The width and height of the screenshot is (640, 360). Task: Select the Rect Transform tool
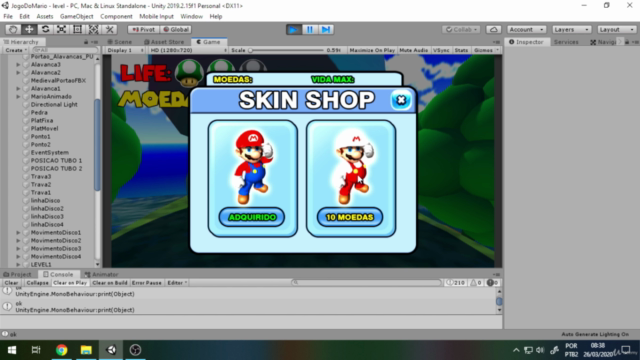tap(77, 29)
